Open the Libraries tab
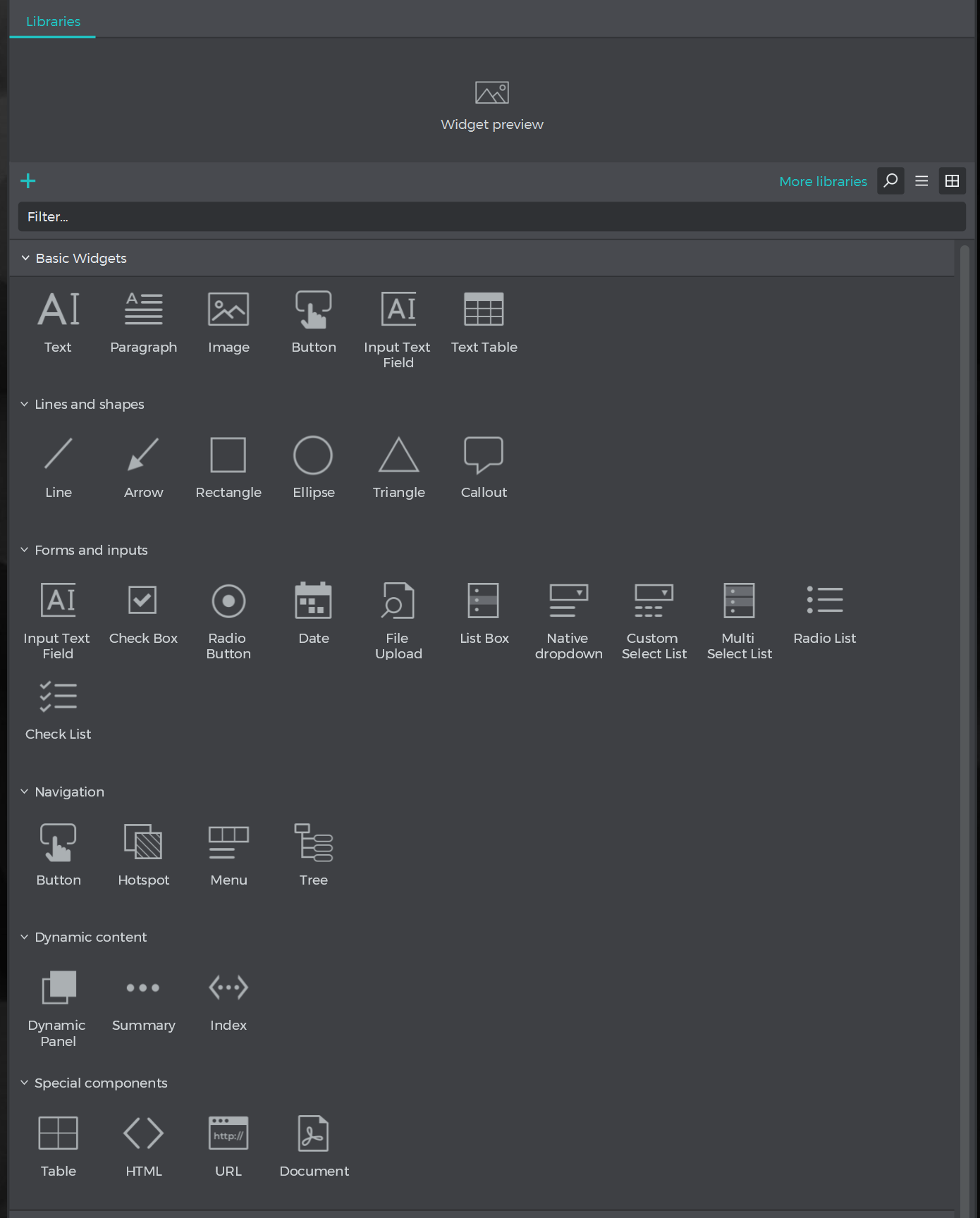The height and width of the screenshot is (1218, 980). (x=53, y=21)
